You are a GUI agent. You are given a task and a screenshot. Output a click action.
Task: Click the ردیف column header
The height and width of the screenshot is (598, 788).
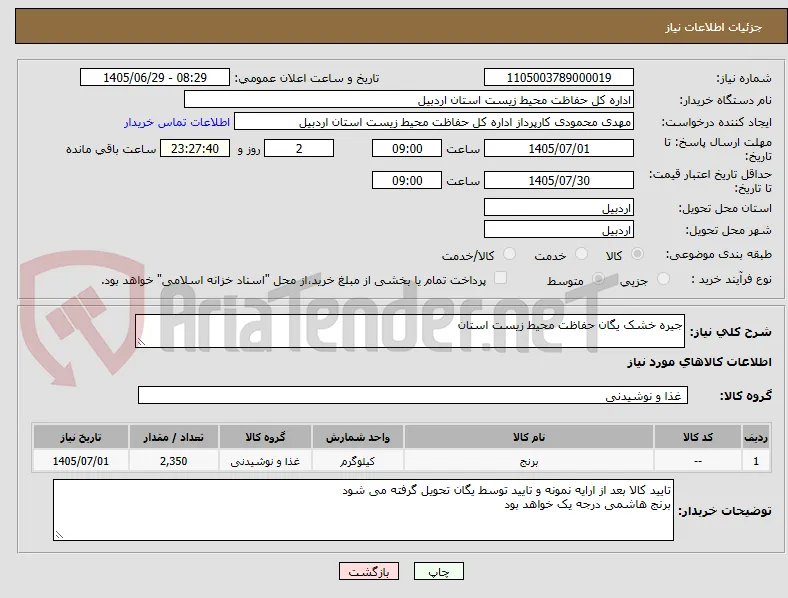click(x=756, y=437)
